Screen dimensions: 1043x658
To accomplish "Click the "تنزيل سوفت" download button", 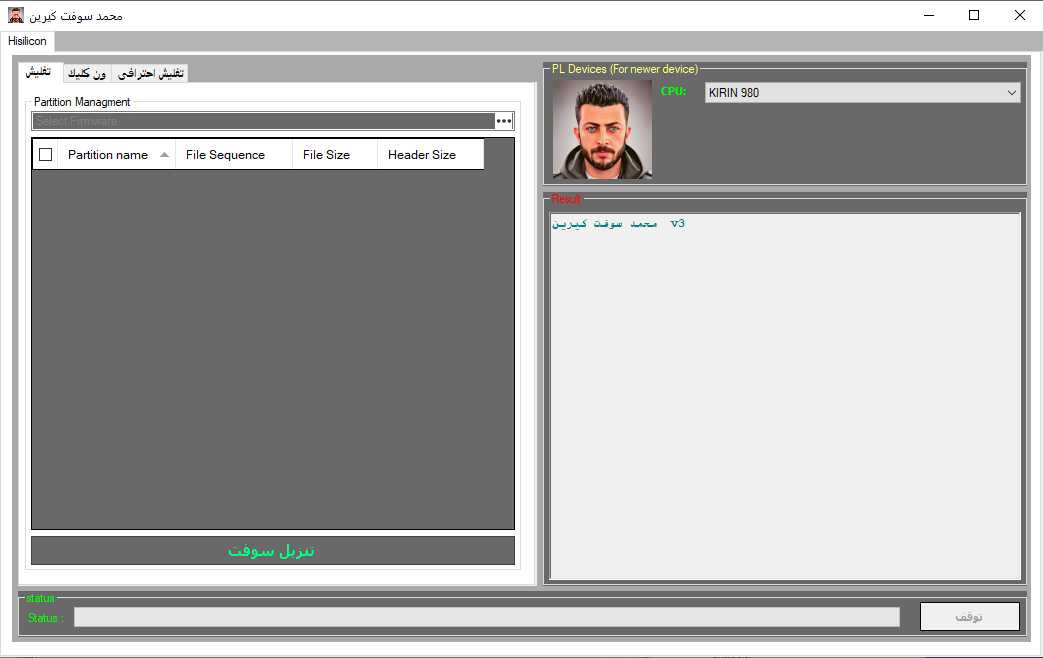I will click(272, 550).
